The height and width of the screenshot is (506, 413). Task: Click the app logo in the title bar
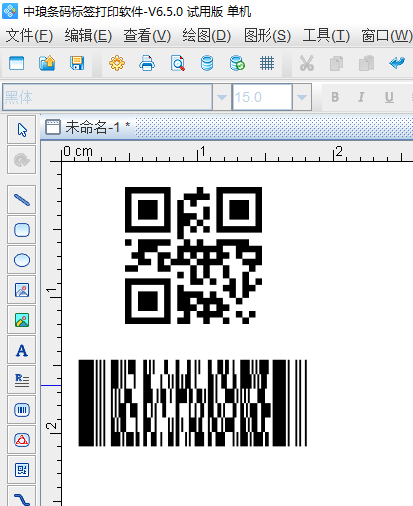point(10,11)
